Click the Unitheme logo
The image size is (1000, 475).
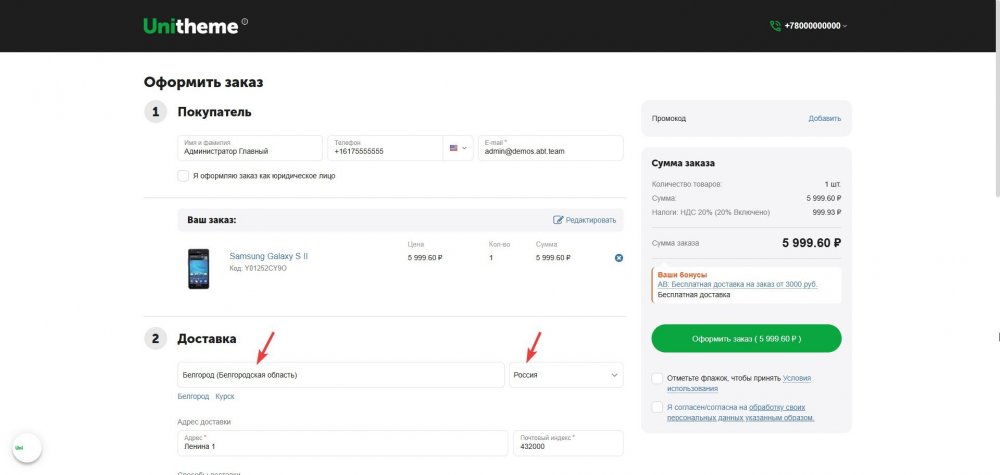click(191, 26)
